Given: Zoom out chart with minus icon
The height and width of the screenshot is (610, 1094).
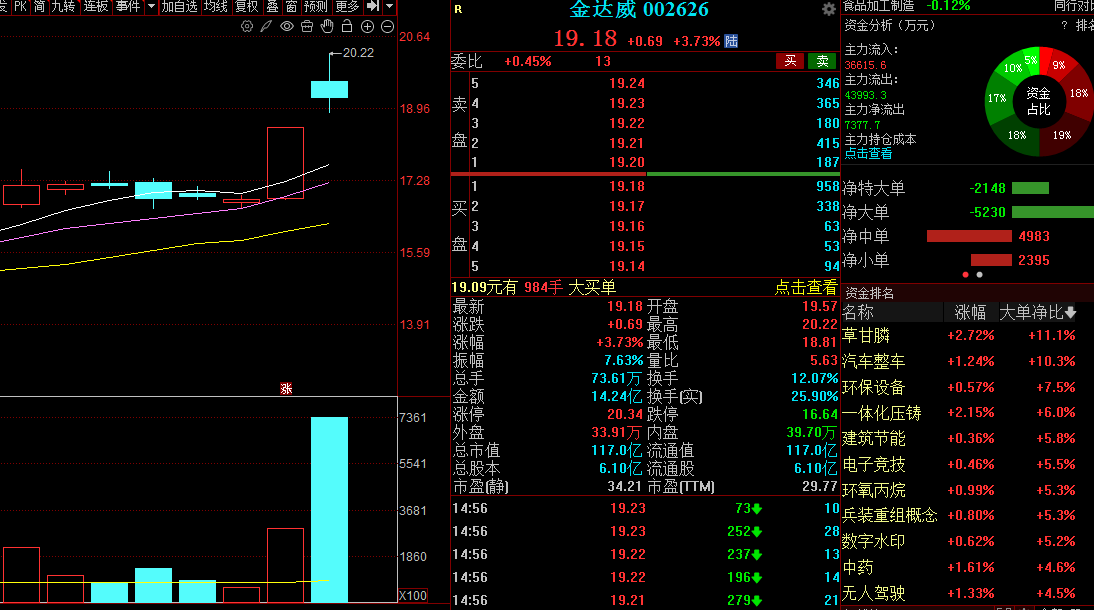Looking at the screenshot, I should point(387,27).
